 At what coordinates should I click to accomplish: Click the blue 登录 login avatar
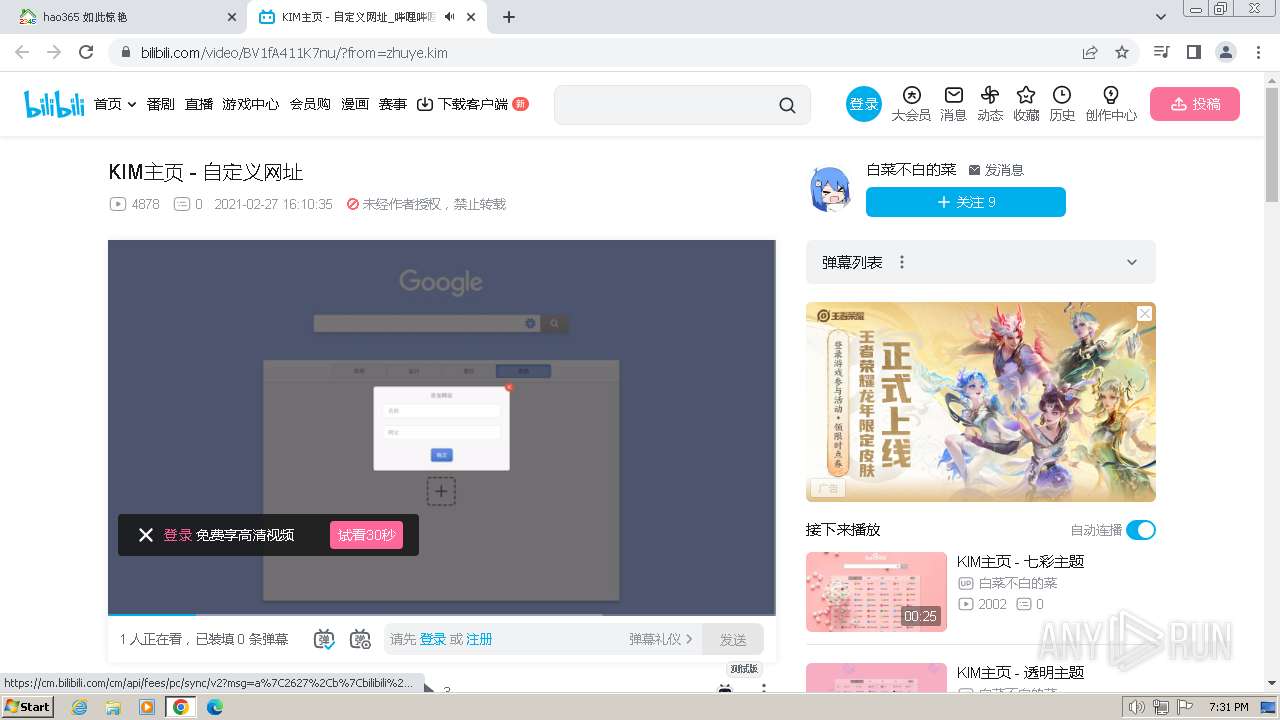coord(864,104)
